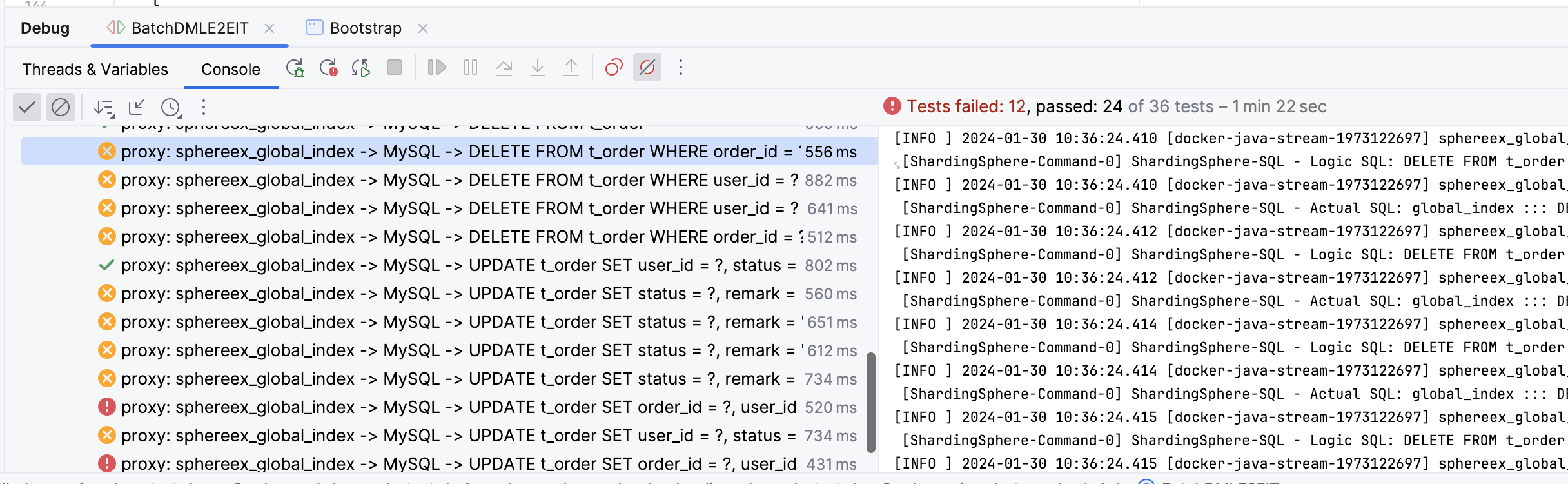Rerun failed tests

pos(328,68)
